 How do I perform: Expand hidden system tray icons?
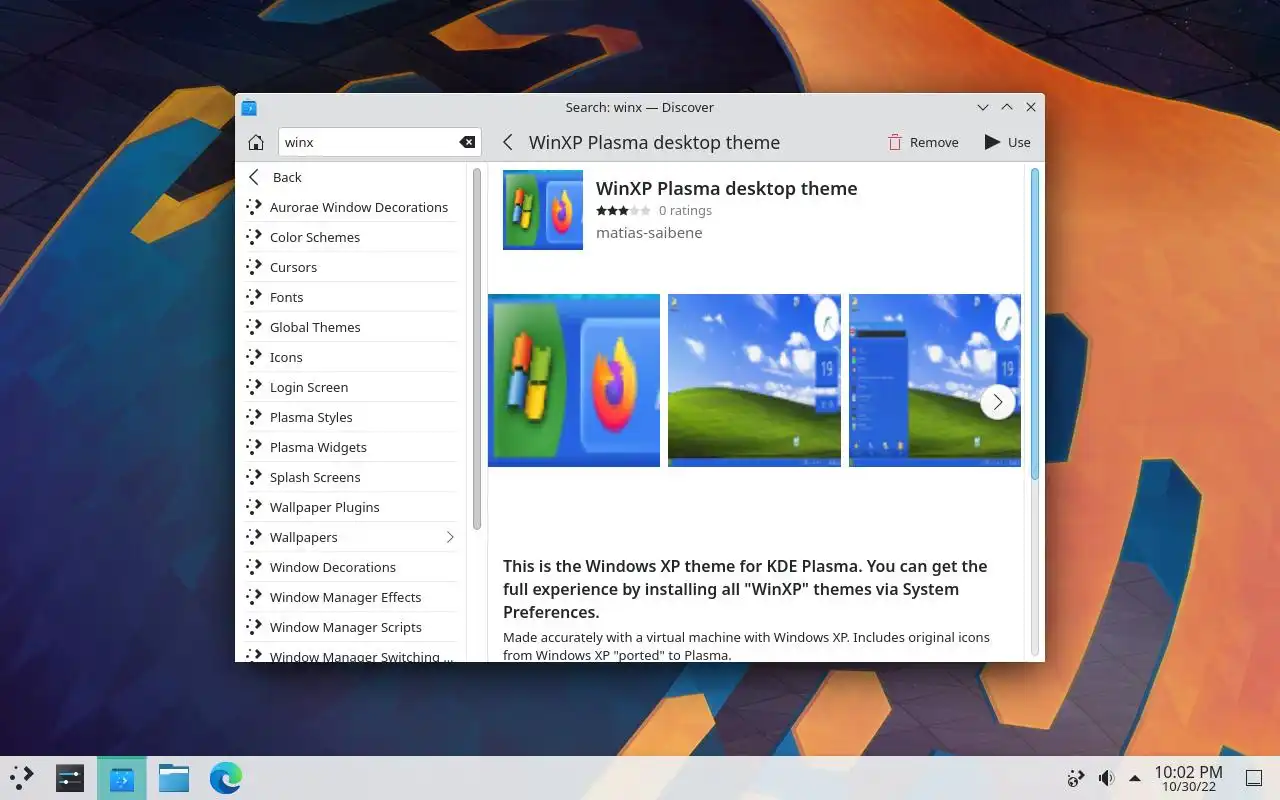pos(1135,778)
